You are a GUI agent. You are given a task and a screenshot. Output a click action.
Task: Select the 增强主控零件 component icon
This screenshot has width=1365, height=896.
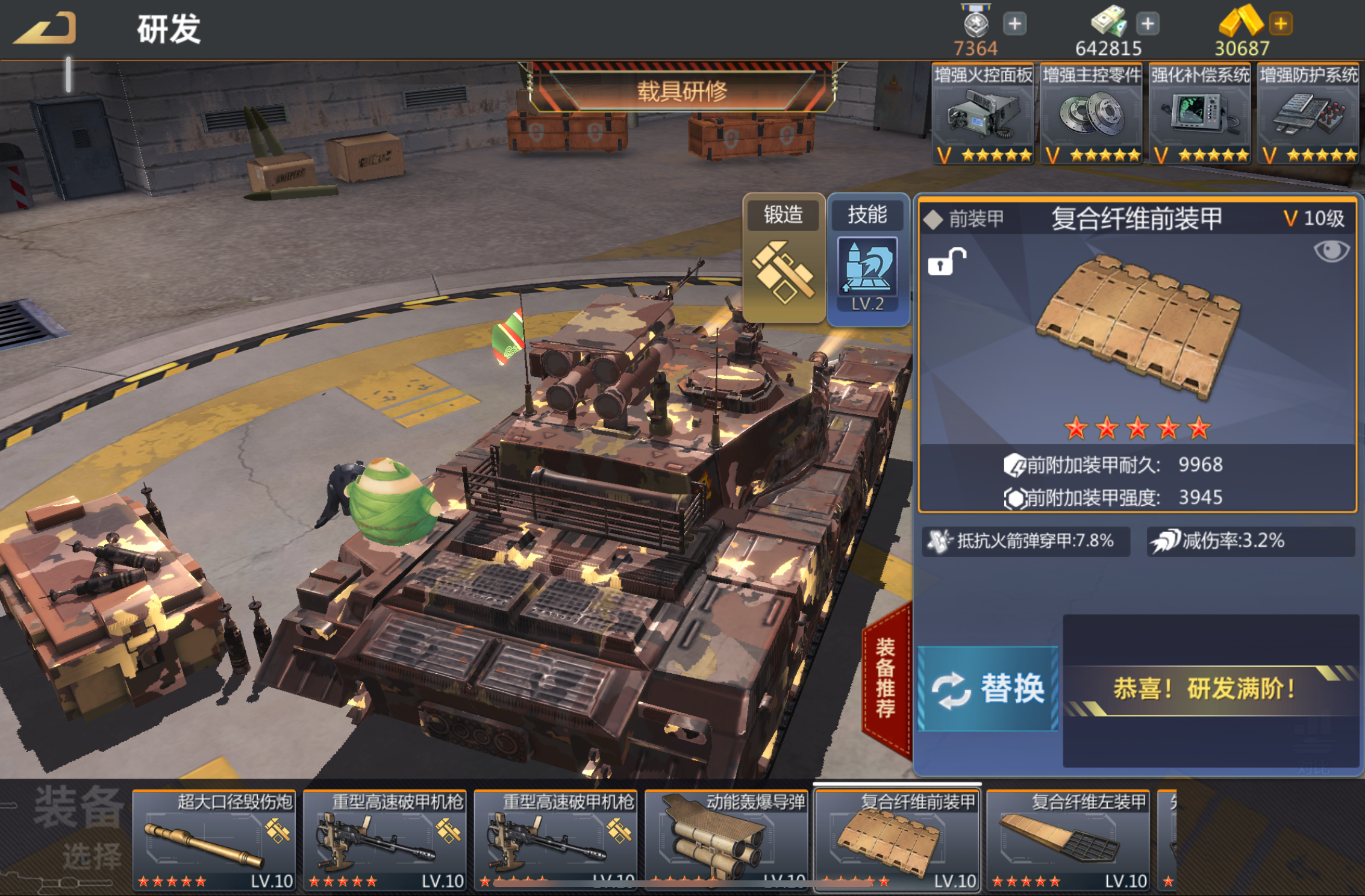1092,114
